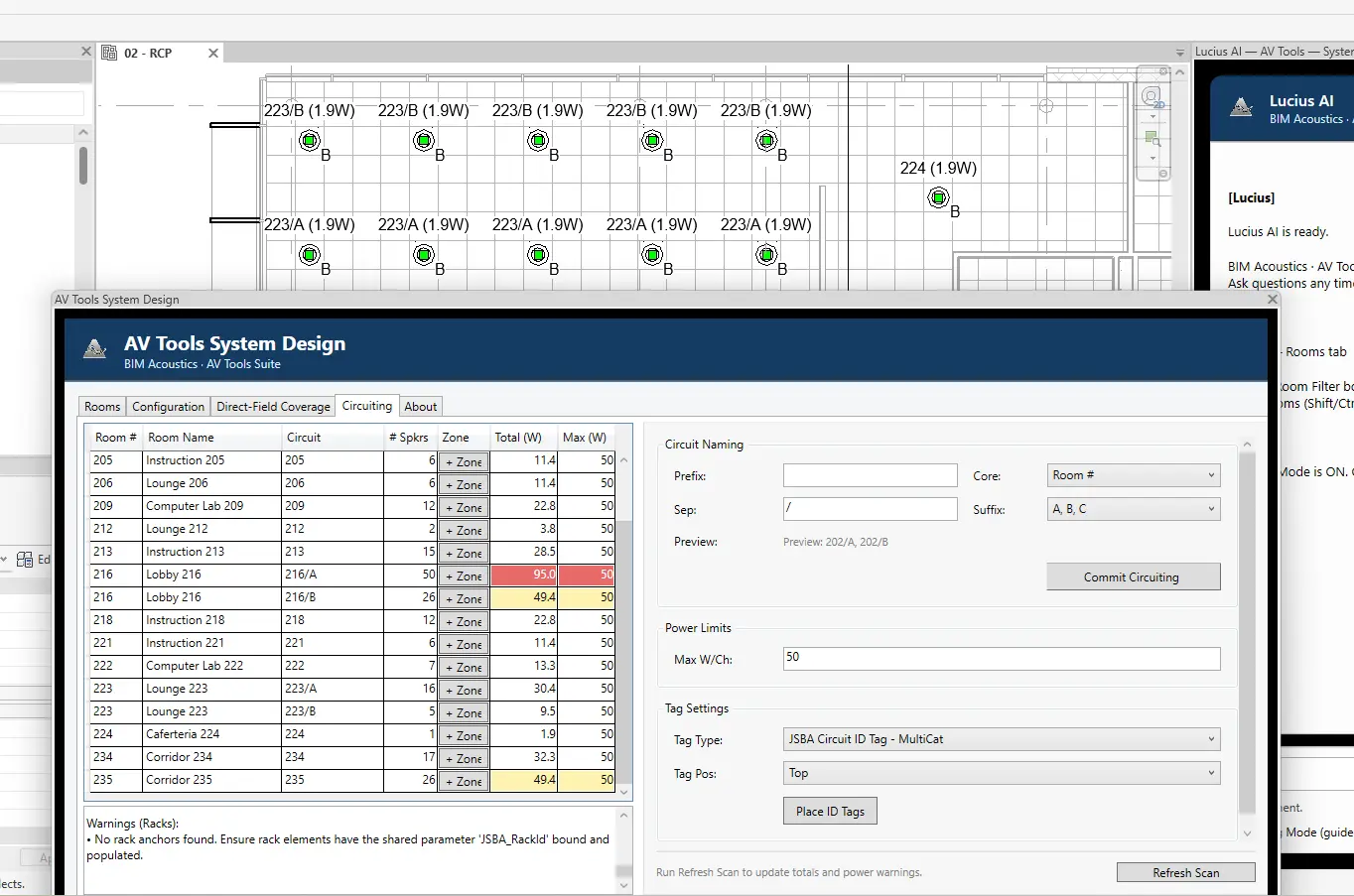Switch to the Rooms tab

pos(102,407)
